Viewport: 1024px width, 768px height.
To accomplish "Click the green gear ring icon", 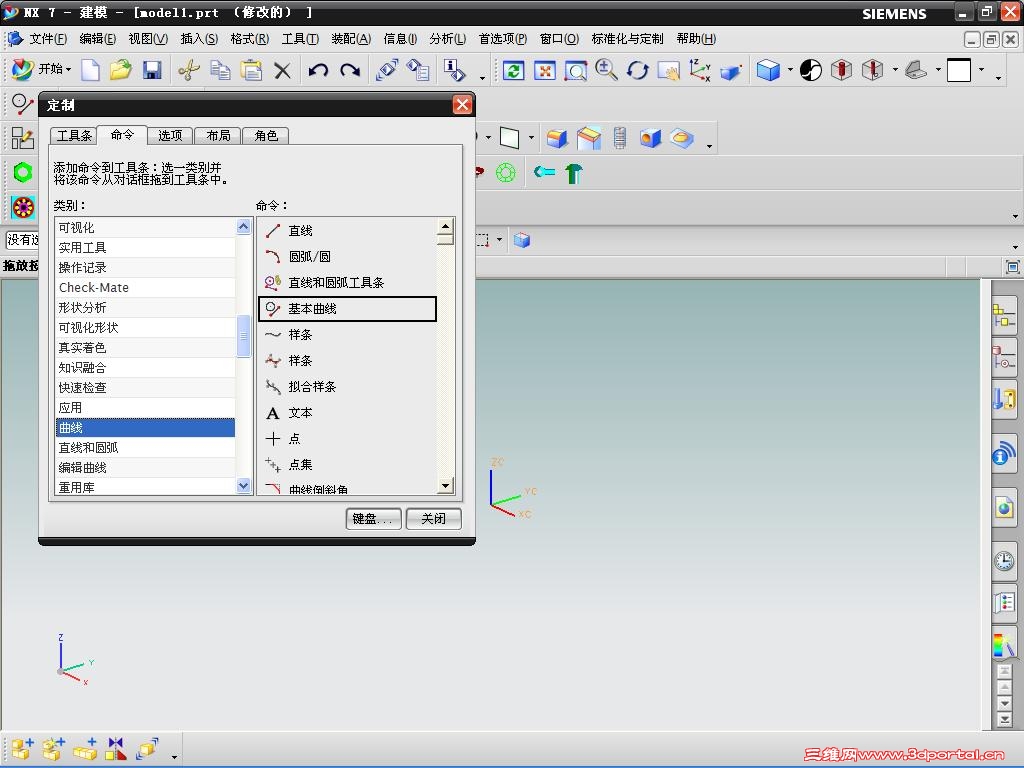I will point(506,173).
